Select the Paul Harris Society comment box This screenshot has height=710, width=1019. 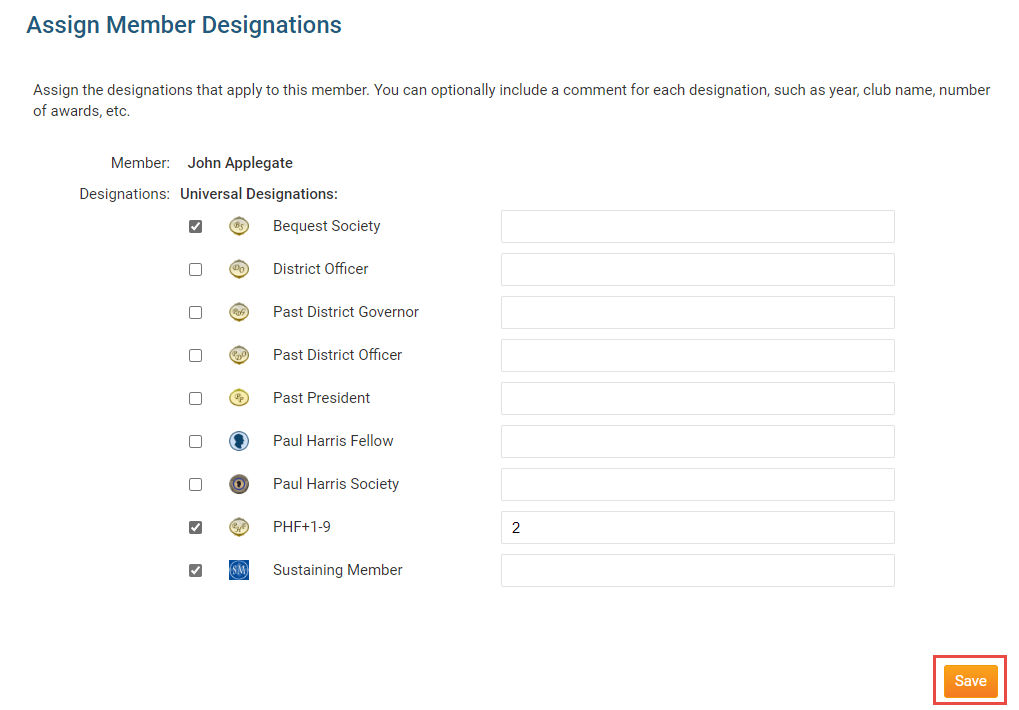click(697, 484)
